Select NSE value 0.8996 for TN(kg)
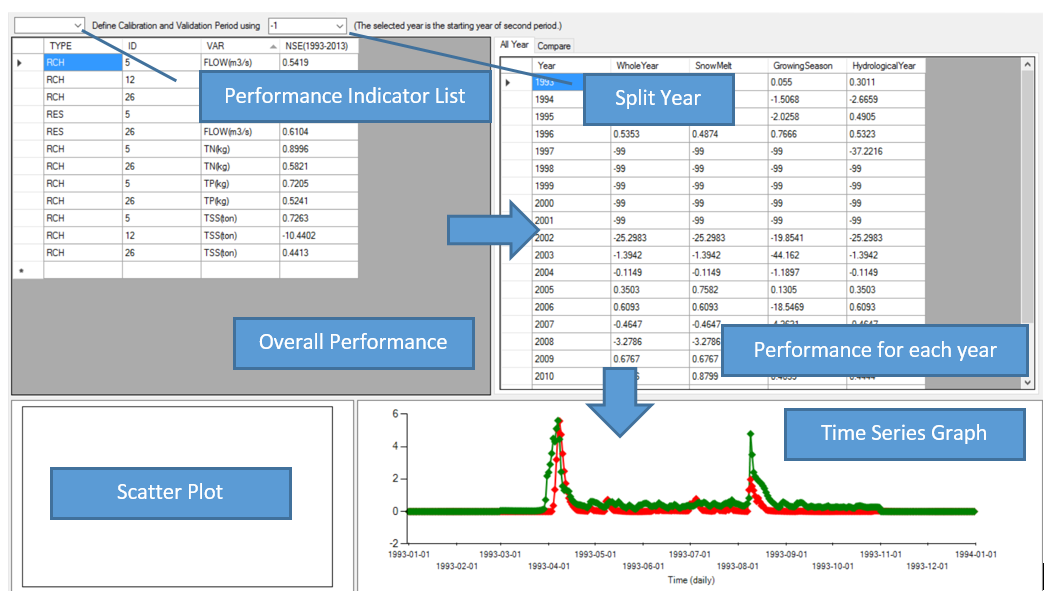The image size is (1051, 601). click(318, 149)
